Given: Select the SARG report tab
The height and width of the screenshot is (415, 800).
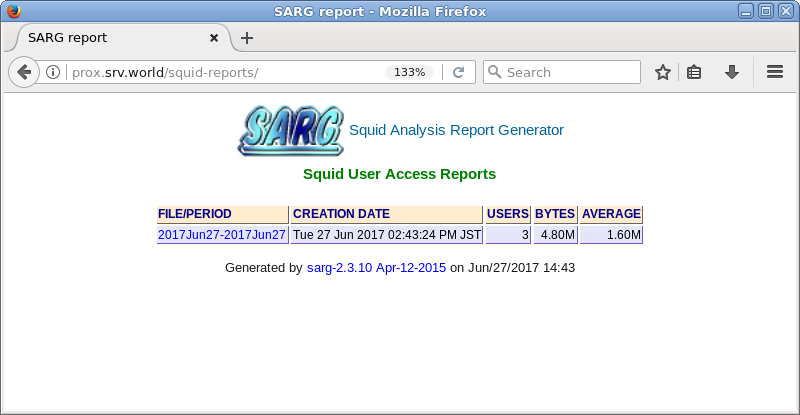Looking at the screenshot, I should [122, 38].
